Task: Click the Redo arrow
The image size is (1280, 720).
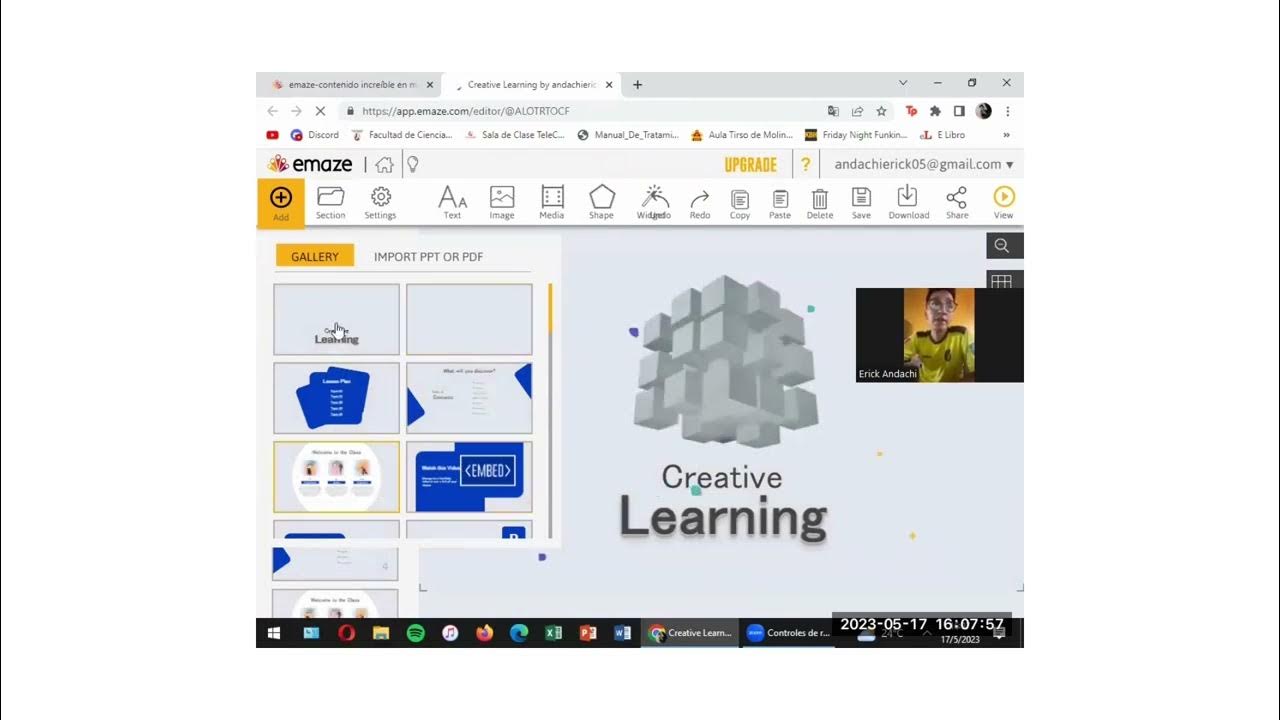Action: pos(700,203)
